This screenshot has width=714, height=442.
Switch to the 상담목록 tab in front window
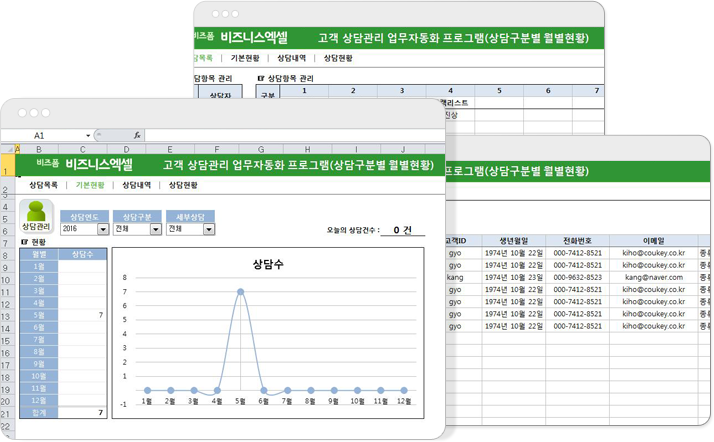43,185
